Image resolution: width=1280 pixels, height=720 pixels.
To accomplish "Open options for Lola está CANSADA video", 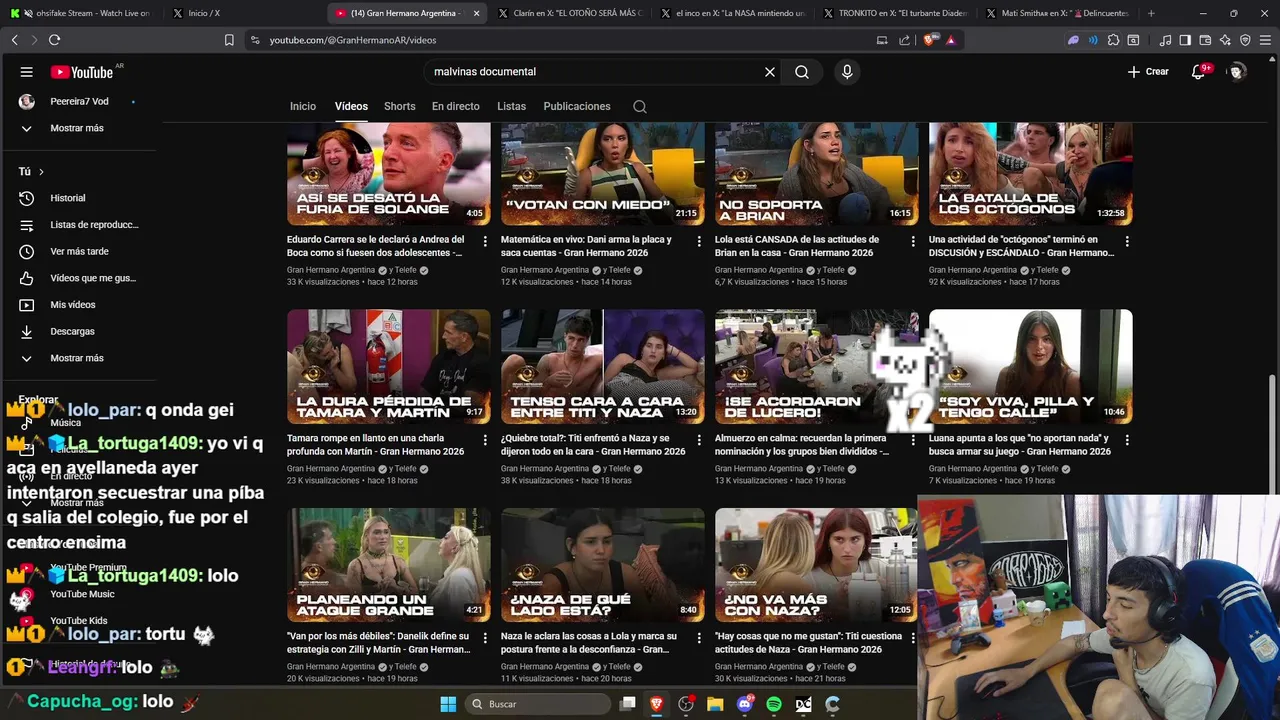I will (x=913, y=241).
